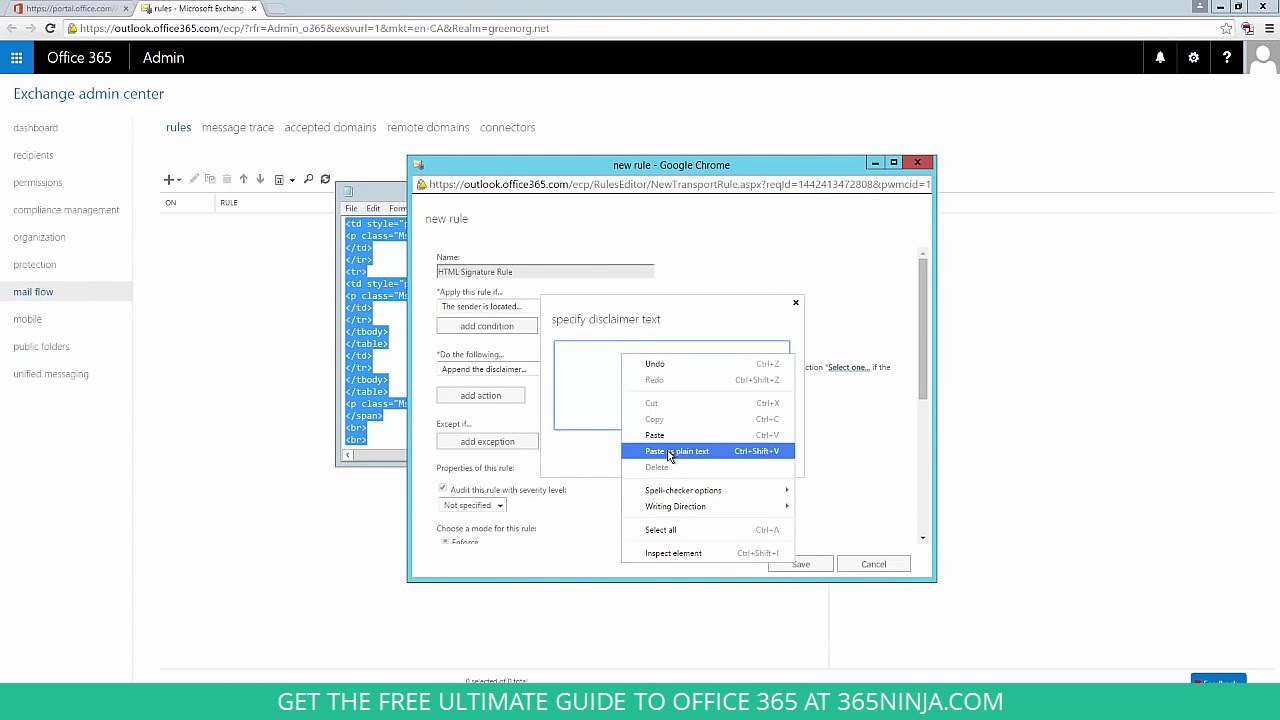Click the Chrome address bar URL

314,28
